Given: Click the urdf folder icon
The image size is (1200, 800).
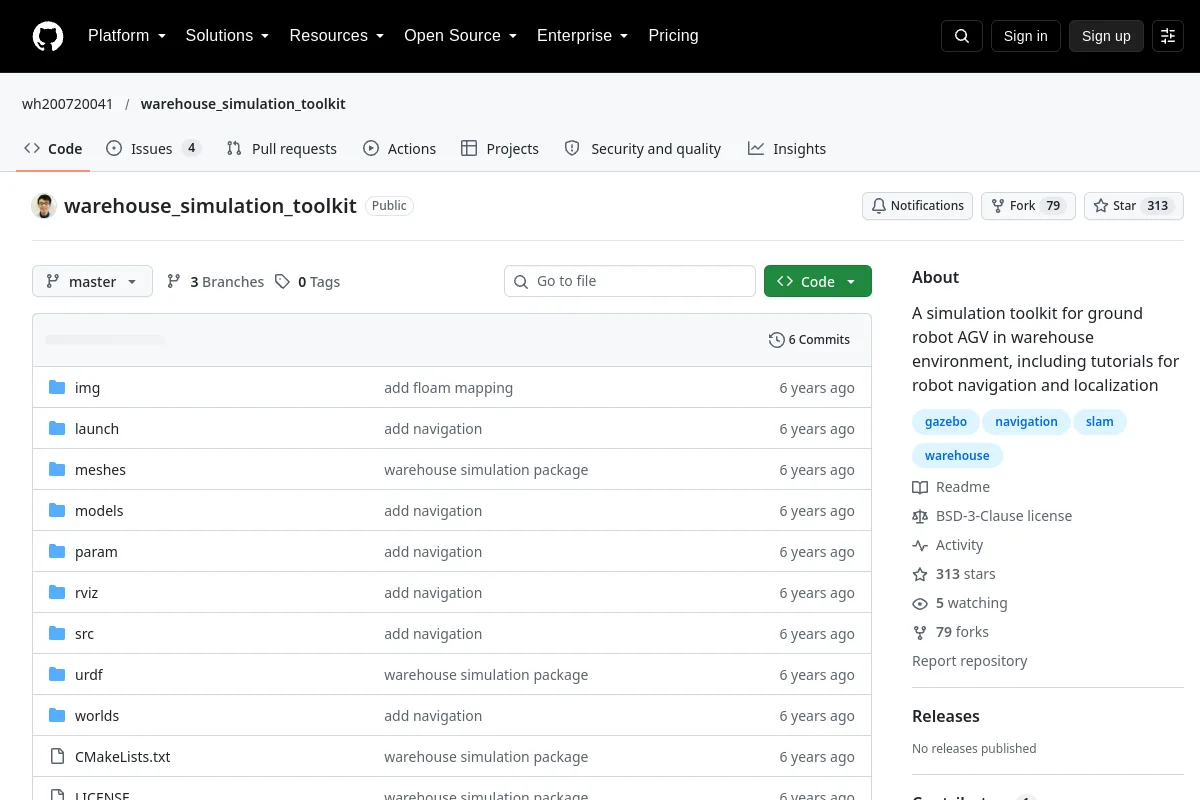Looking at the screenshot, I should point(57,675).
